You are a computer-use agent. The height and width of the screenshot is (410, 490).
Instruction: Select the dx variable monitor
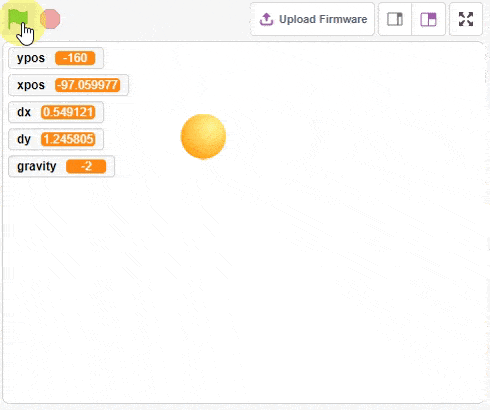point(56,112)
